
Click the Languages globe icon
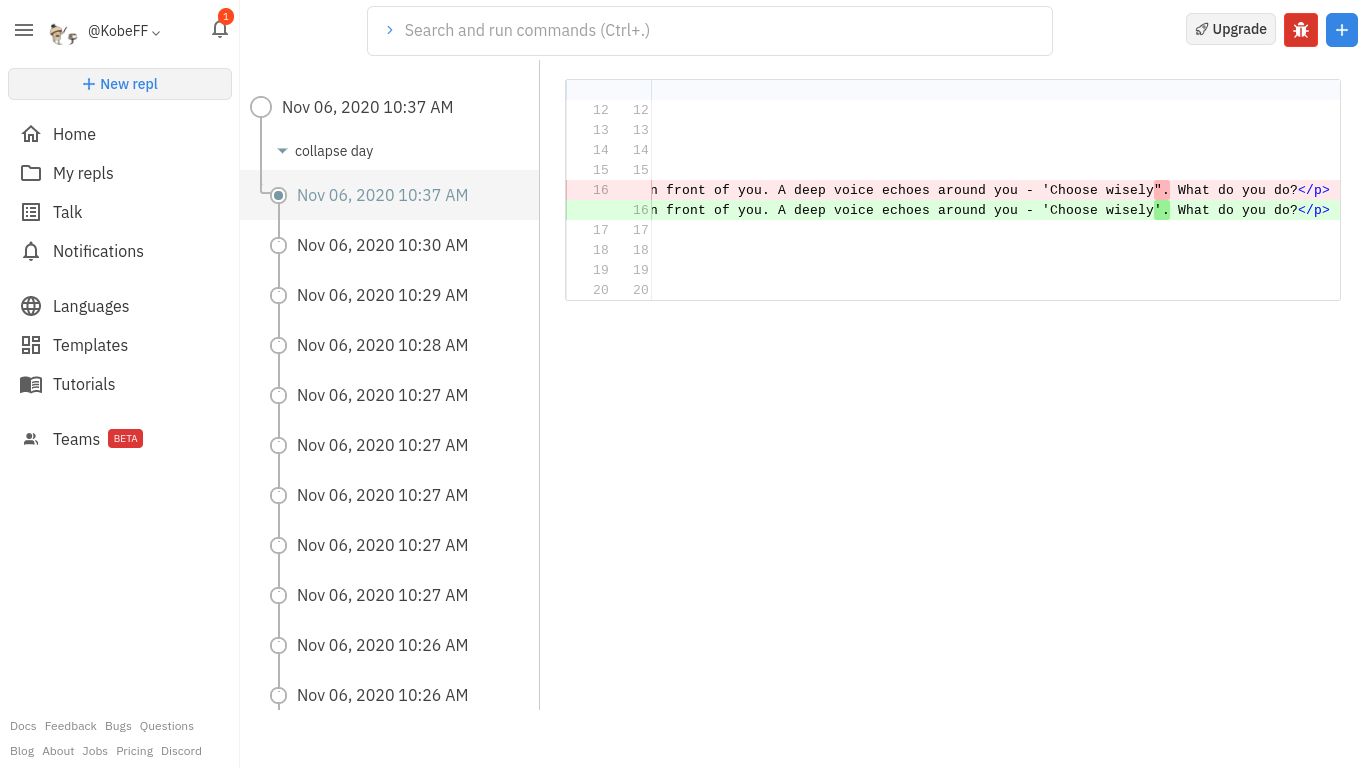pos(31,306)
